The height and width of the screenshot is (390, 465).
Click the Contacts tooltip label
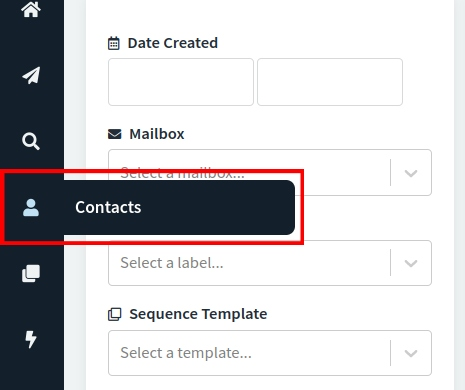[108, 207]
